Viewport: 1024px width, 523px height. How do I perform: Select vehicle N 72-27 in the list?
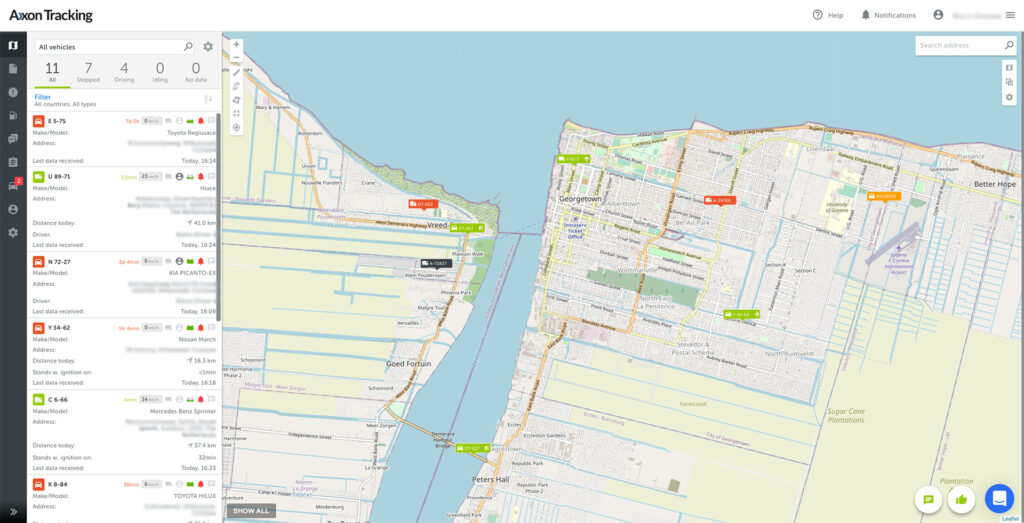pyautogui.click(x=124, y=285)
